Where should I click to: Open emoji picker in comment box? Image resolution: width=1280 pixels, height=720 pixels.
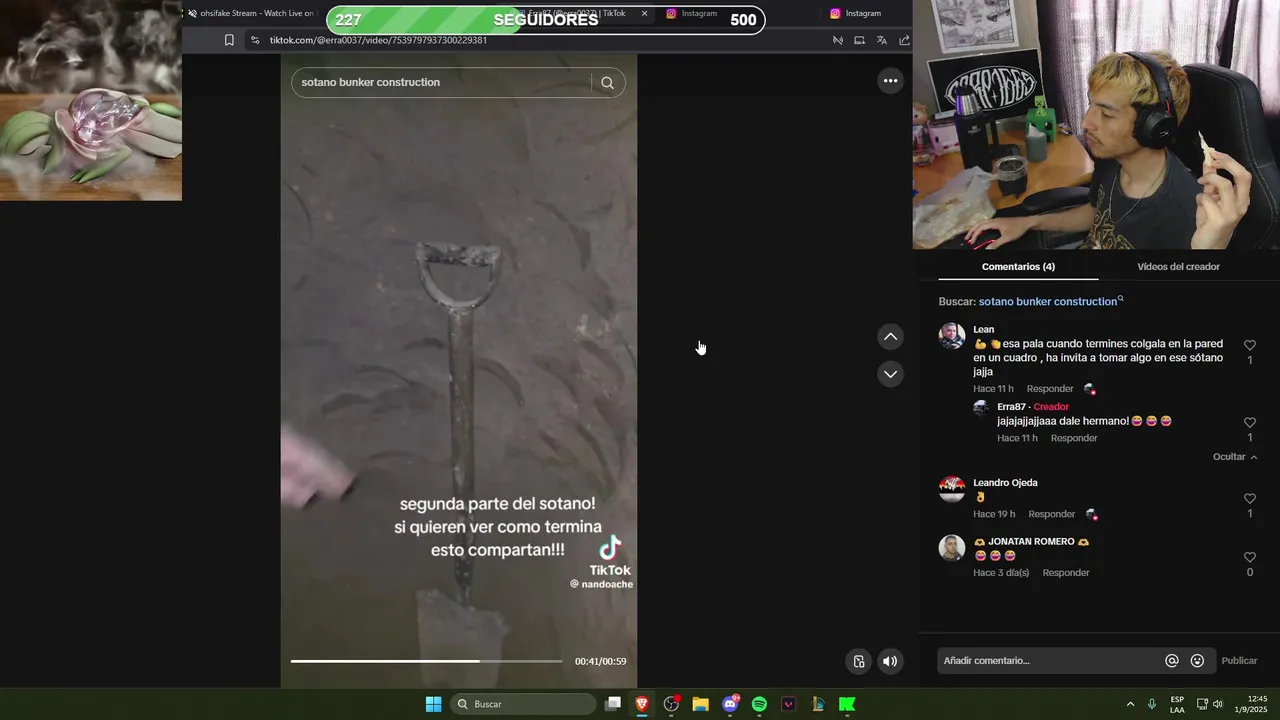click(x=1197, y=661)
